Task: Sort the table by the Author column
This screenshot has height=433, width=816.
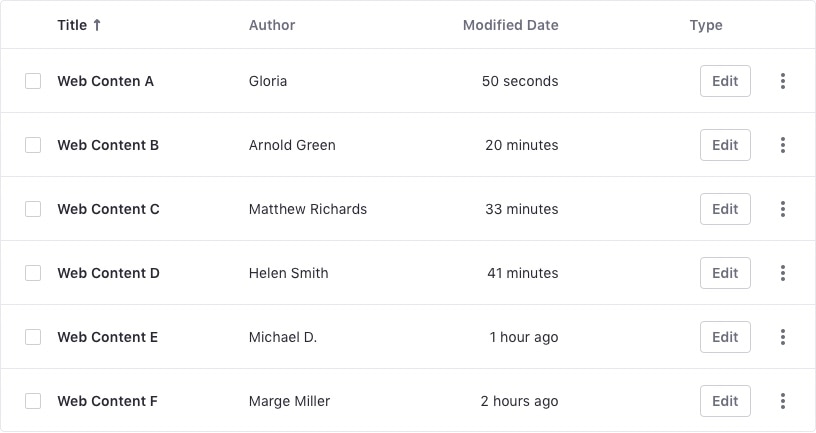Action: [272, 25]
